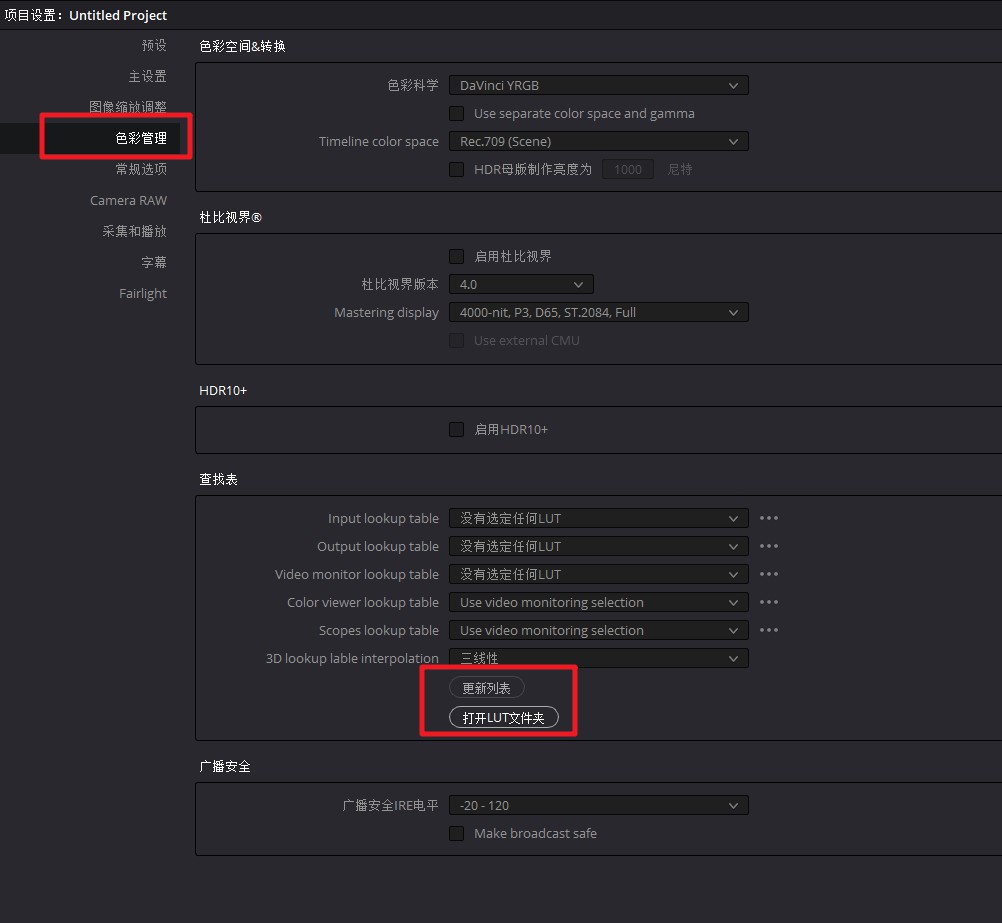Open 字幕 settings page
The width and height of the screenshot is (1002, 923).
(x=154, y=263)
